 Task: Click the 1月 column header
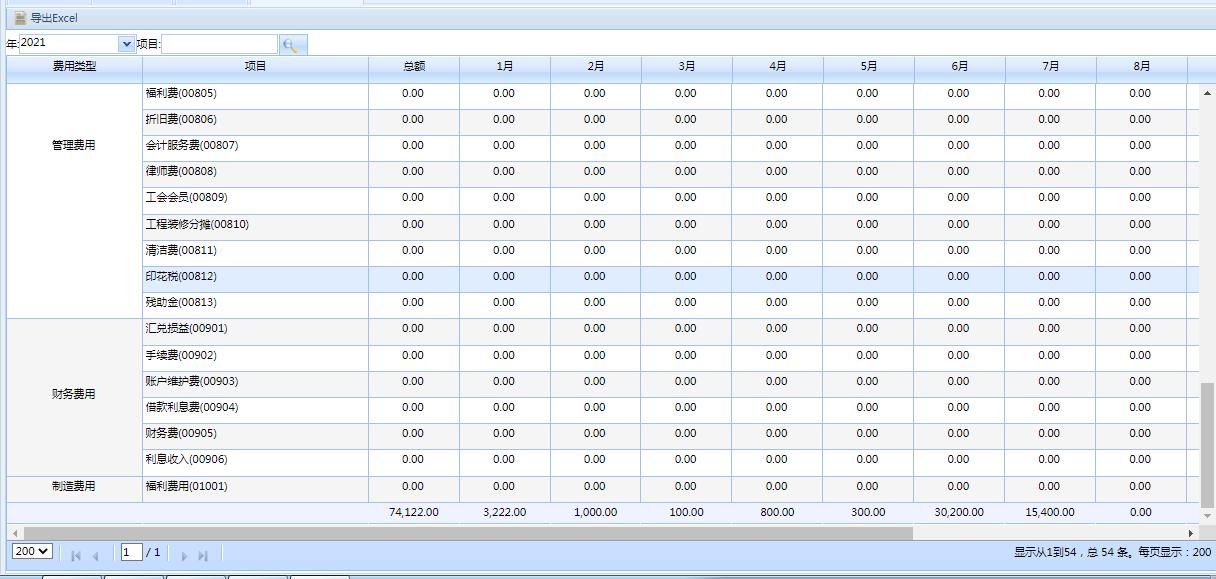[x=505, y=67]
